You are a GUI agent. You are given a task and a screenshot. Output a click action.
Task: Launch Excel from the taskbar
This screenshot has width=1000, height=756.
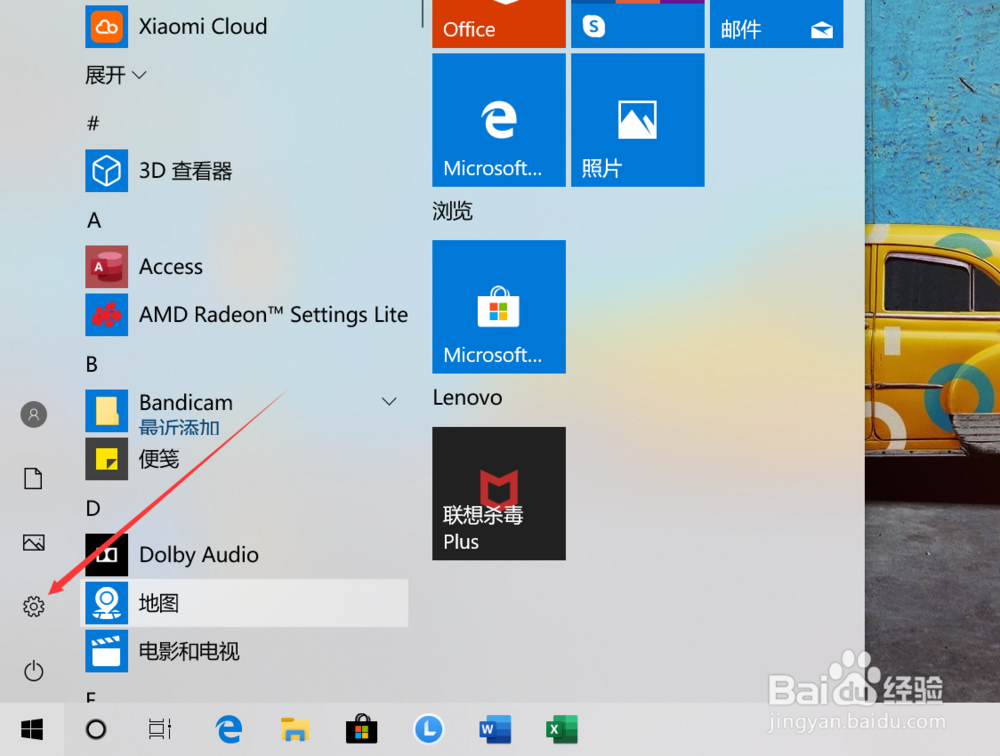562,729
